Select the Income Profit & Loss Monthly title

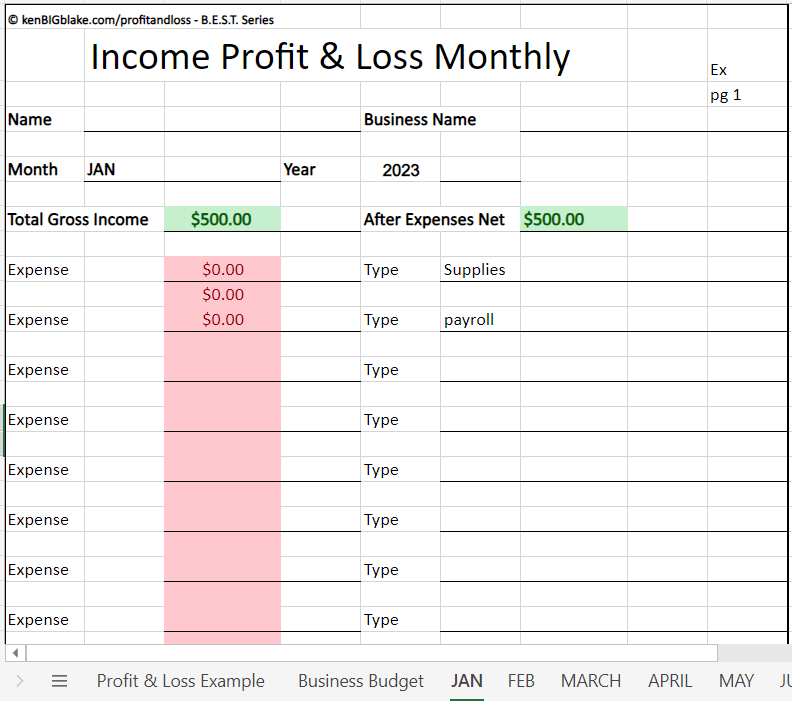(x=330, y=57)
